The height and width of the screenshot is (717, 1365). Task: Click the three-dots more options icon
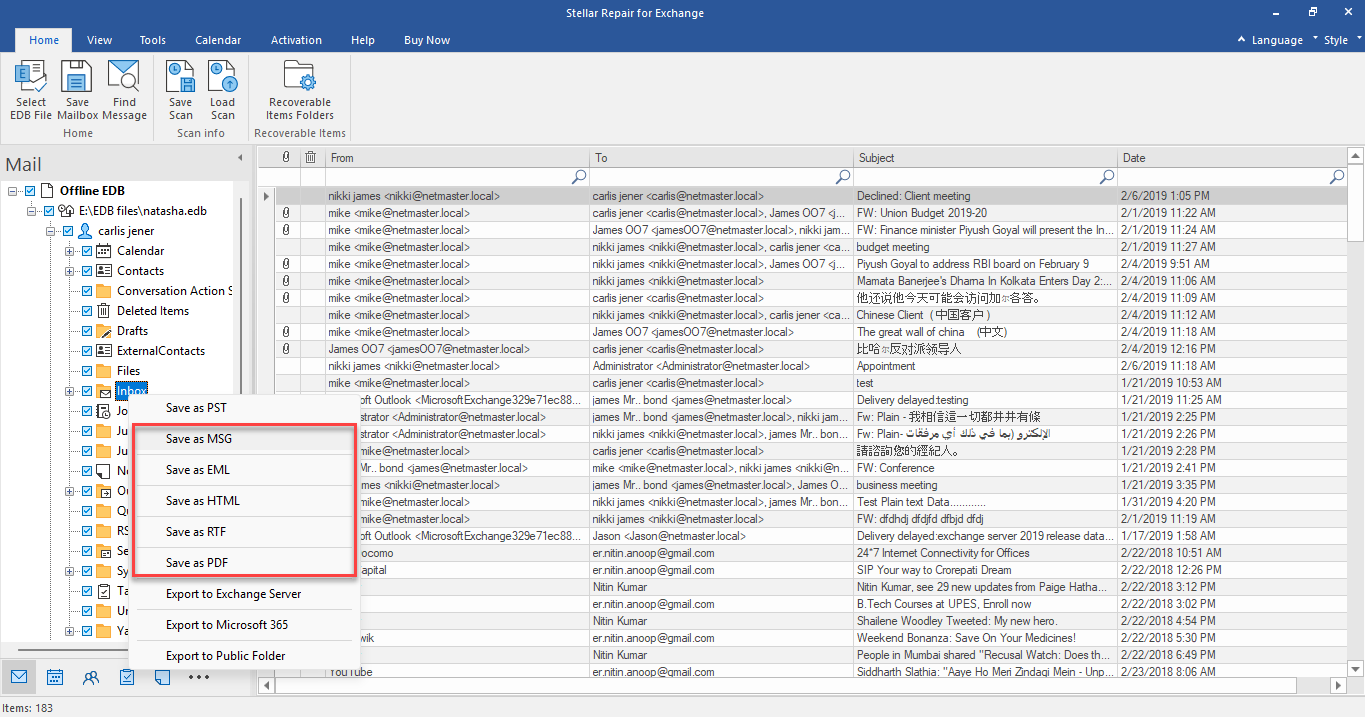click(199, 677)
